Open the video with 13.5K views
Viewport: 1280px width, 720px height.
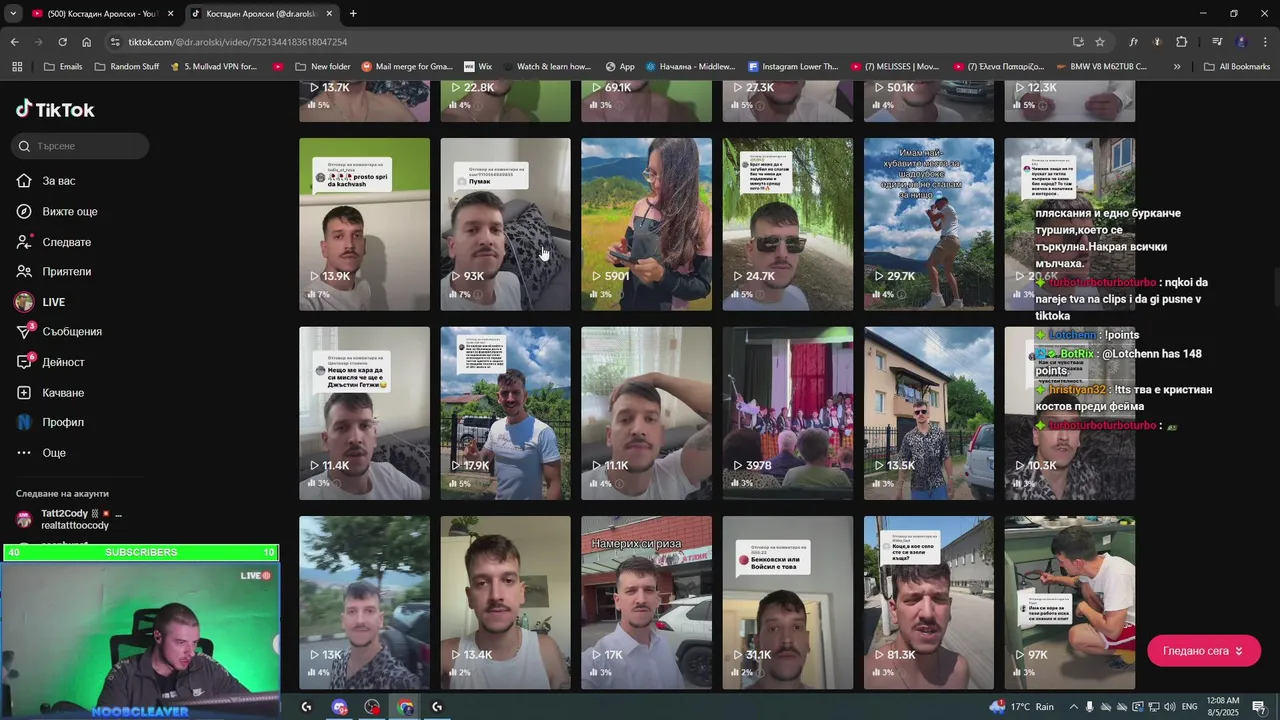coord(929,413)
